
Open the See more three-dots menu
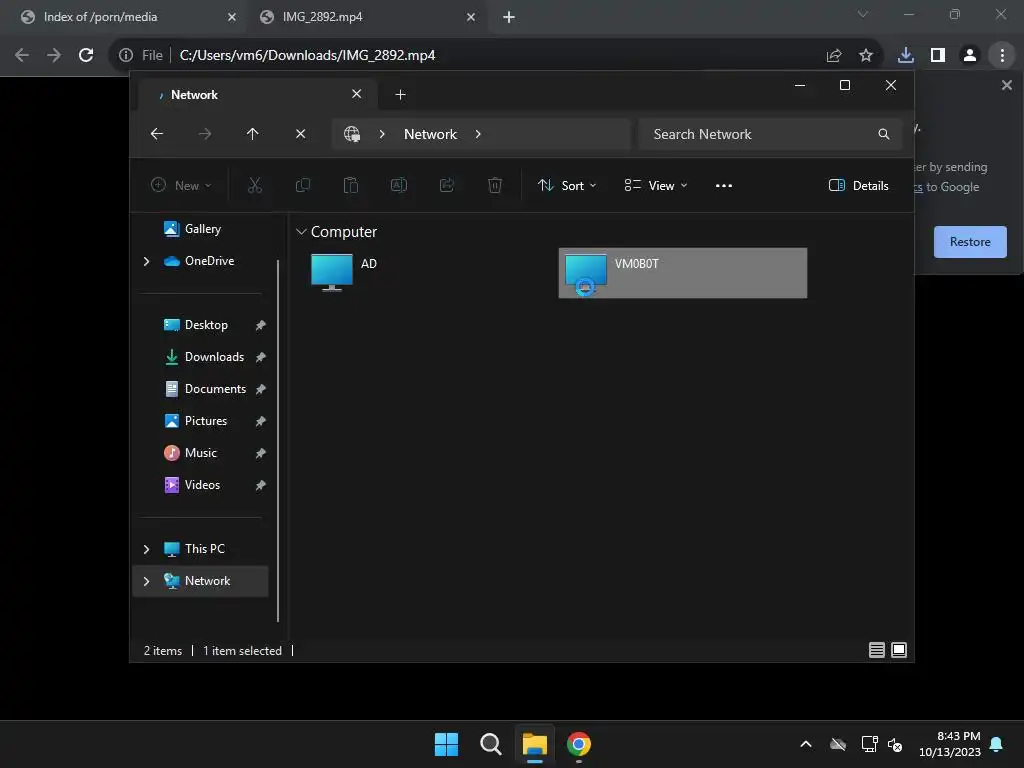coord(724,185)
